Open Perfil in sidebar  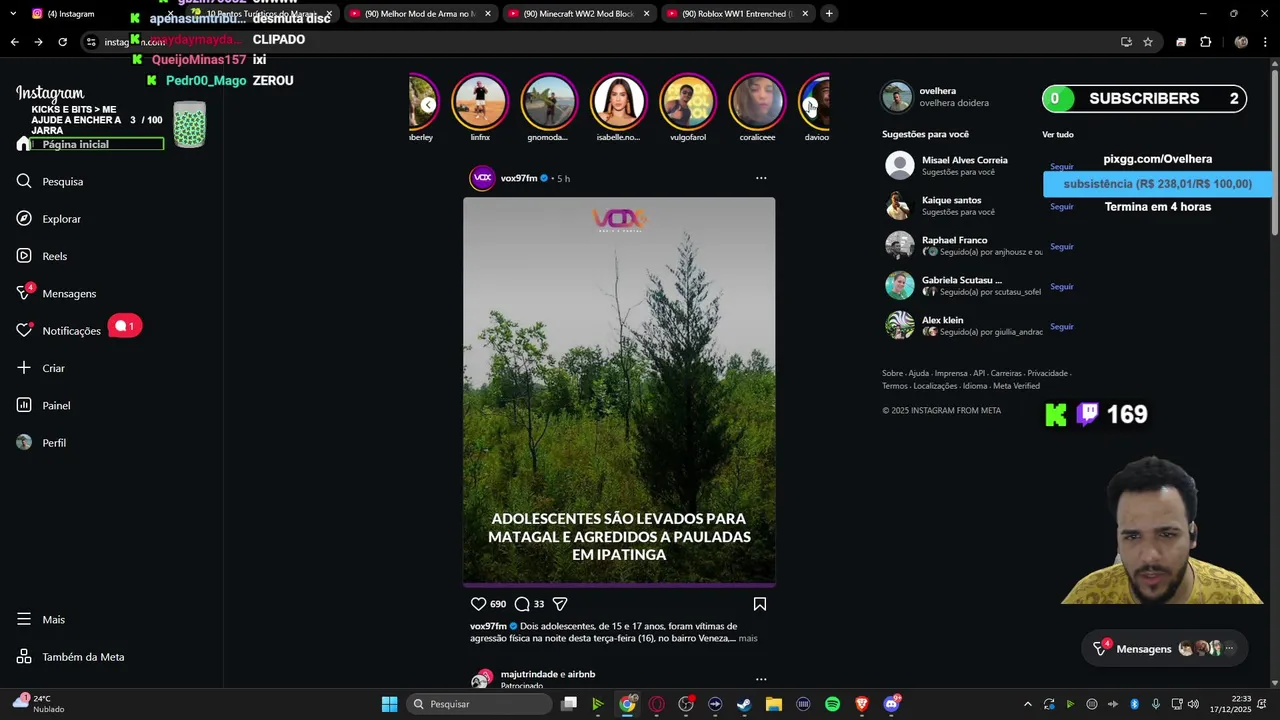tap(42, 442)
